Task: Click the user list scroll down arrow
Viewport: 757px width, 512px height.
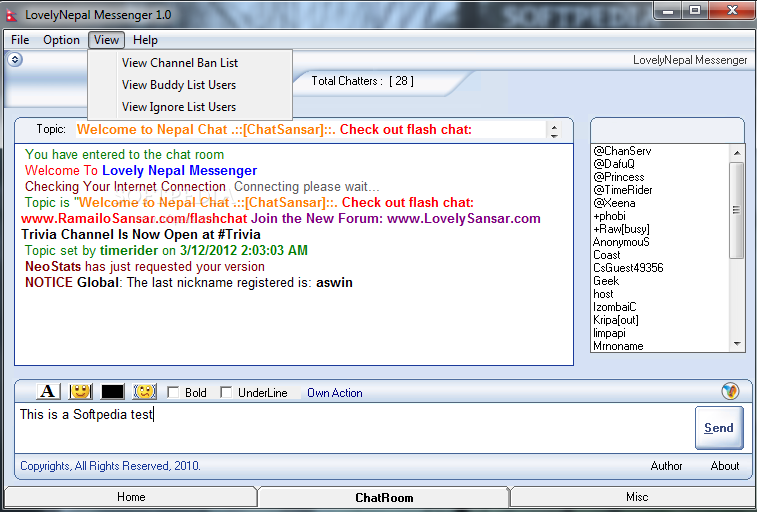Action: (x=737, y=344)
